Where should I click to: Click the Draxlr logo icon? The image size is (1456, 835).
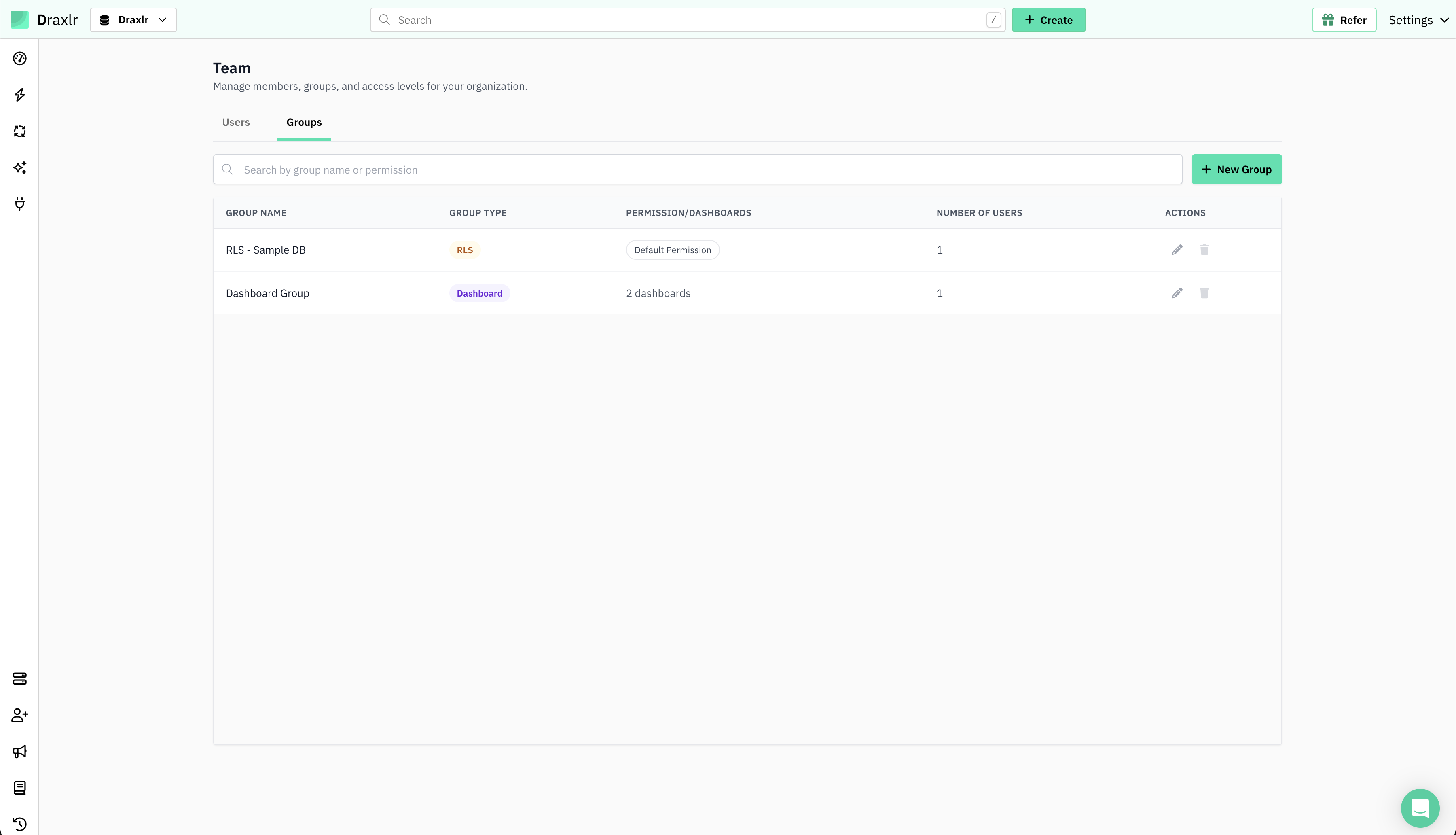pyautogui.click(x=19, y=19)
